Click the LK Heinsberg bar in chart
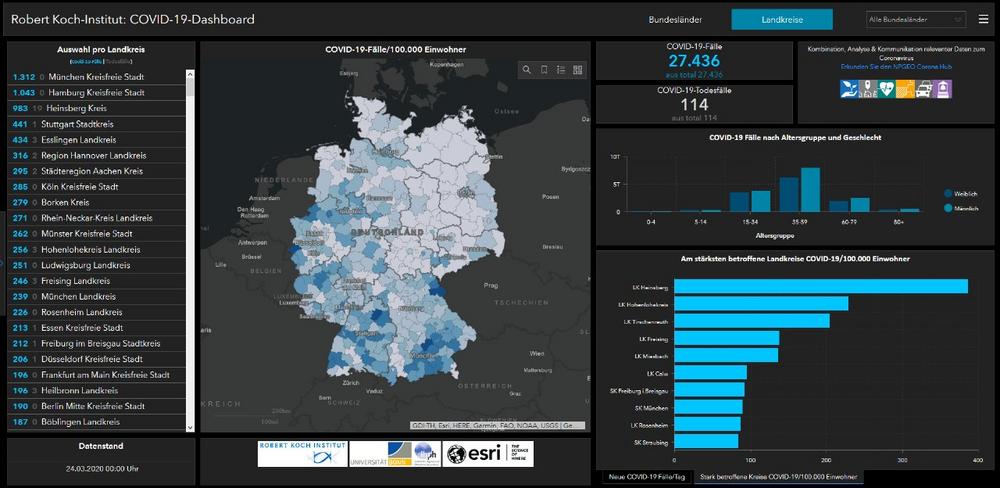 coord(820,287)
